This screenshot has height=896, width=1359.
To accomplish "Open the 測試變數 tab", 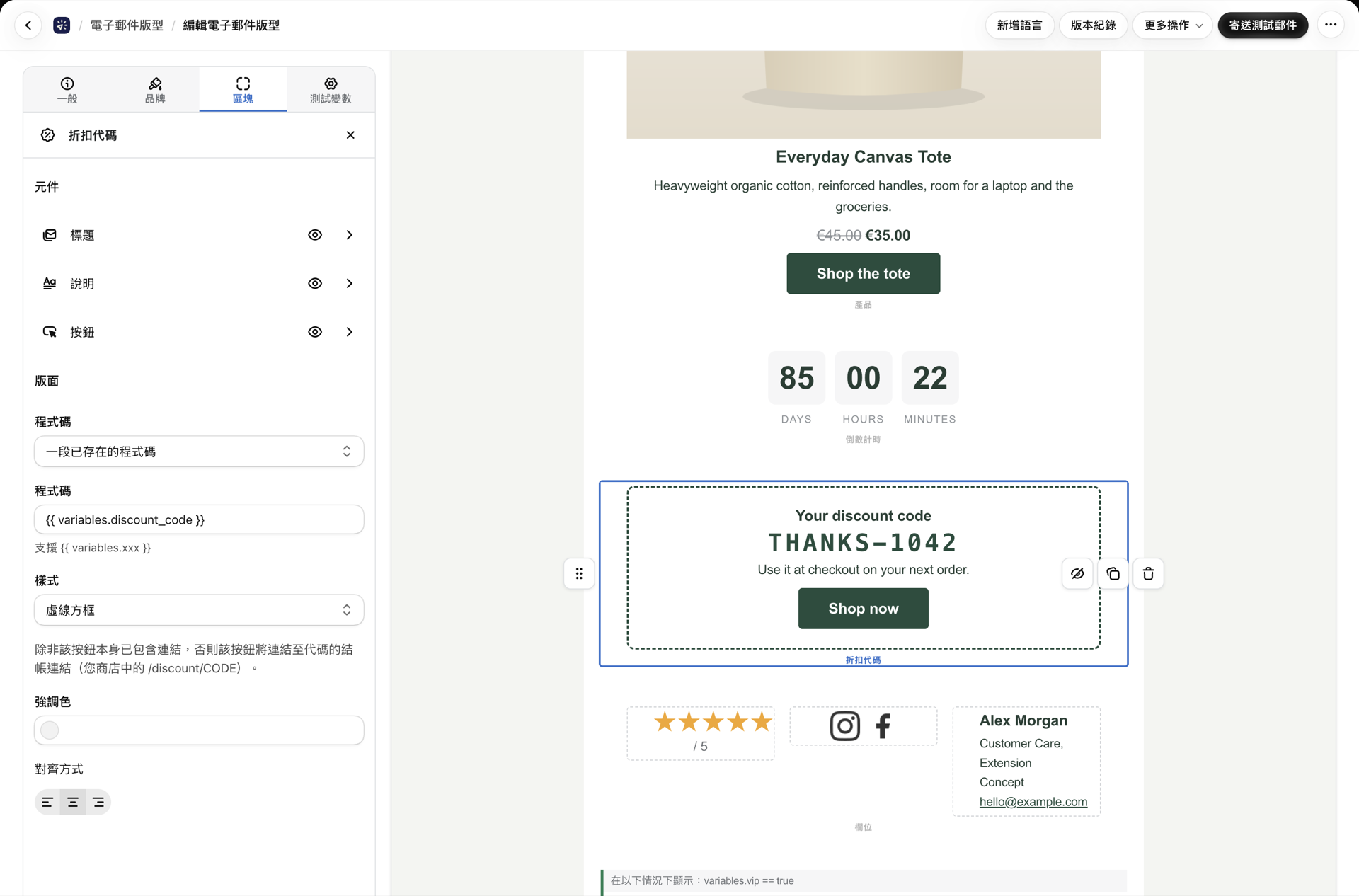I will coord(331,90).
